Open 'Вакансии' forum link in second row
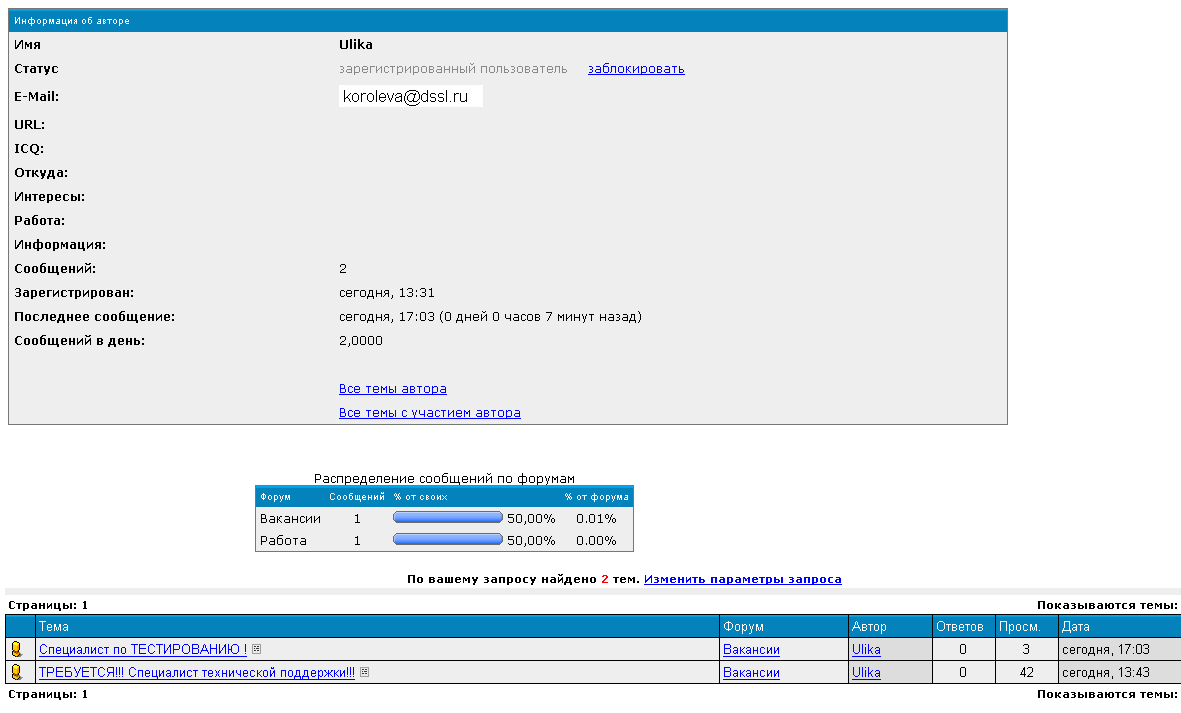This screenshot has height=713, width=1181. 751,673
